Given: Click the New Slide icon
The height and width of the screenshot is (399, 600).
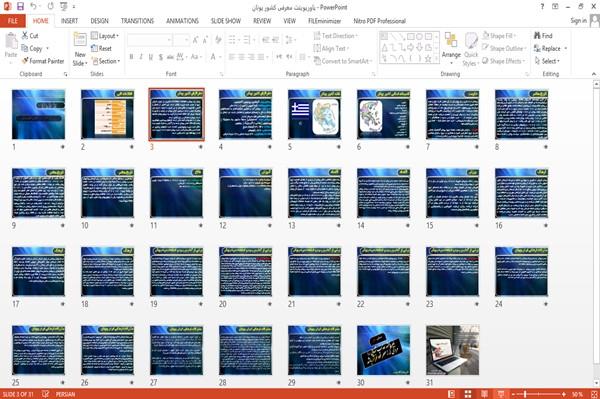Looking at the screenshot, I should point(80,49).
